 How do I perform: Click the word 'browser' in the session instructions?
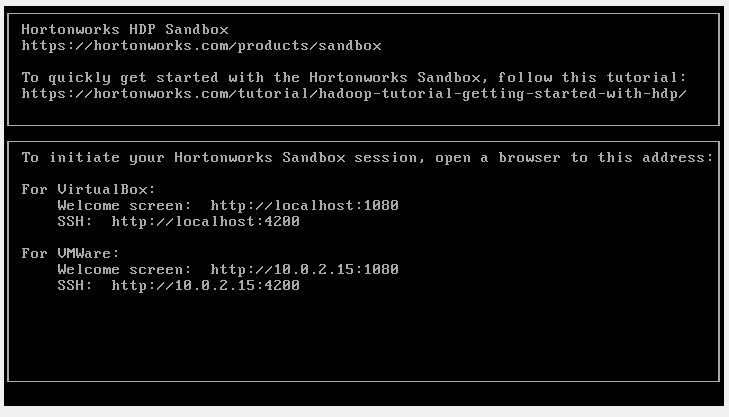click(529, 157)
